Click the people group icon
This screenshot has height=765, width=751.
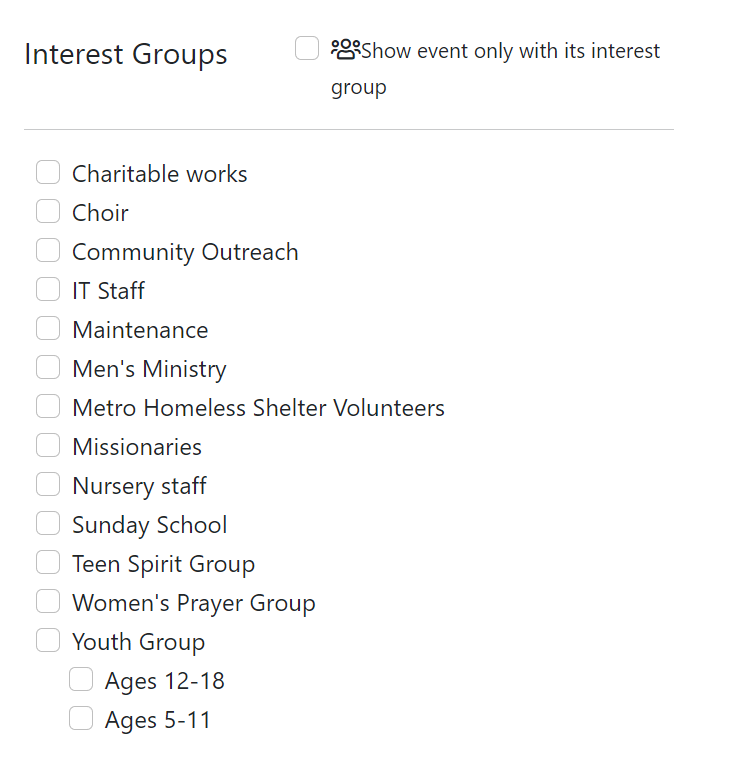coord(345,49)
